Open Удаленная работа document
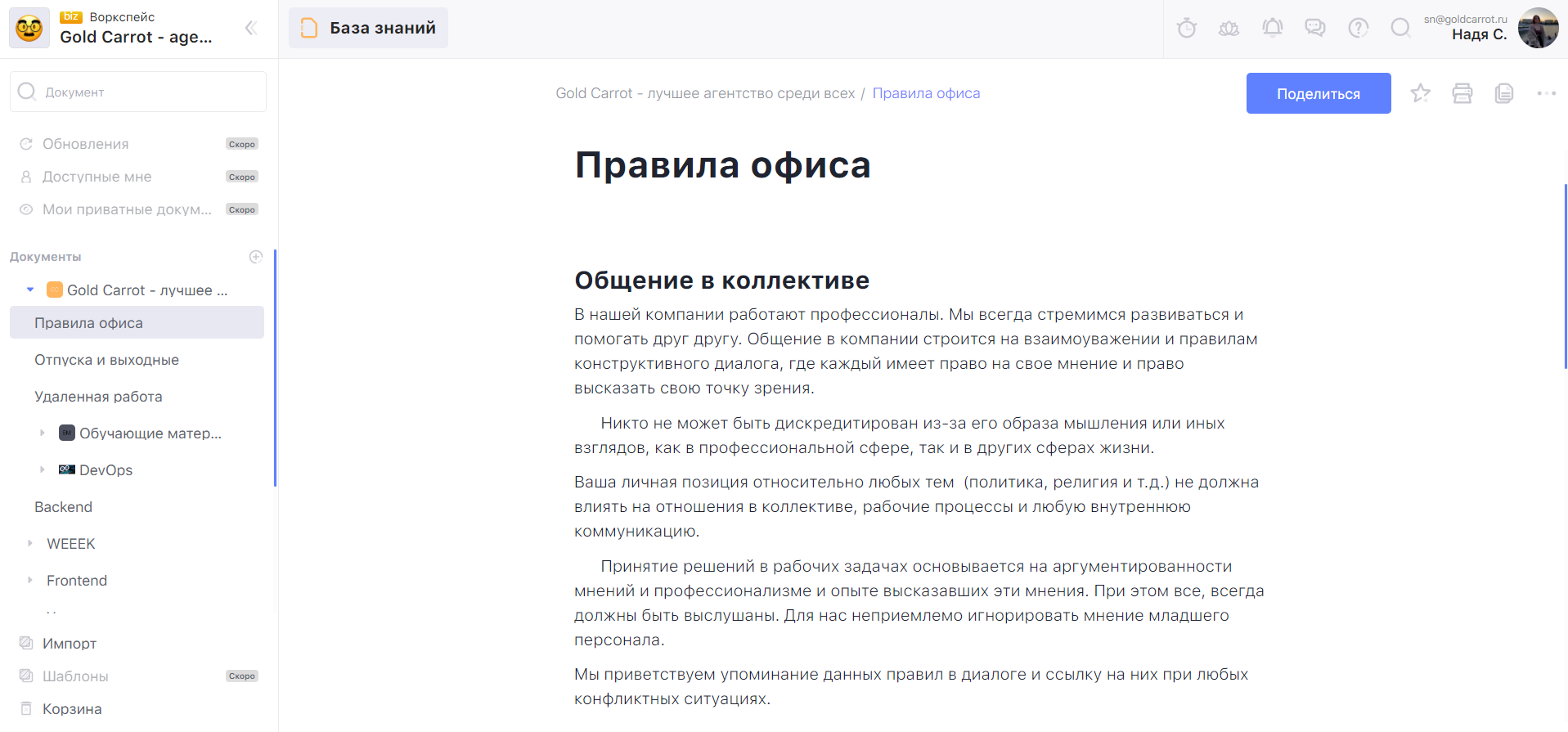Viewport: 1568px width, 732px height. point(98,397)
